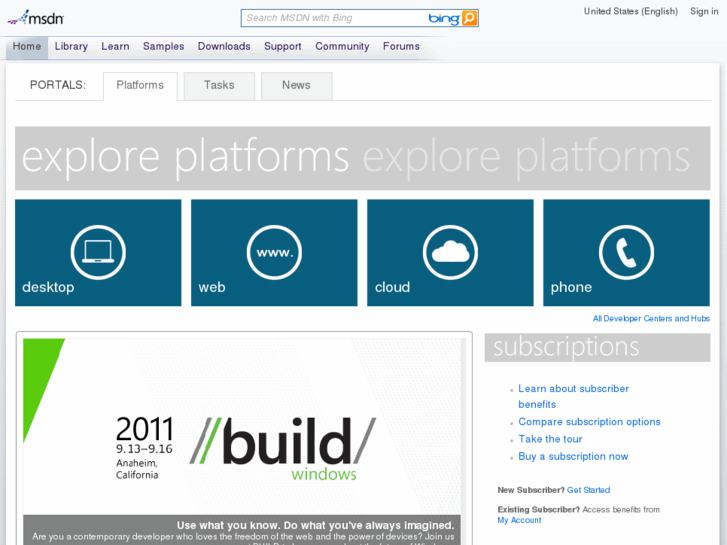Switch to the Tasks portal tab
This screenshot has height=545, width=727.
pos(219,86)
